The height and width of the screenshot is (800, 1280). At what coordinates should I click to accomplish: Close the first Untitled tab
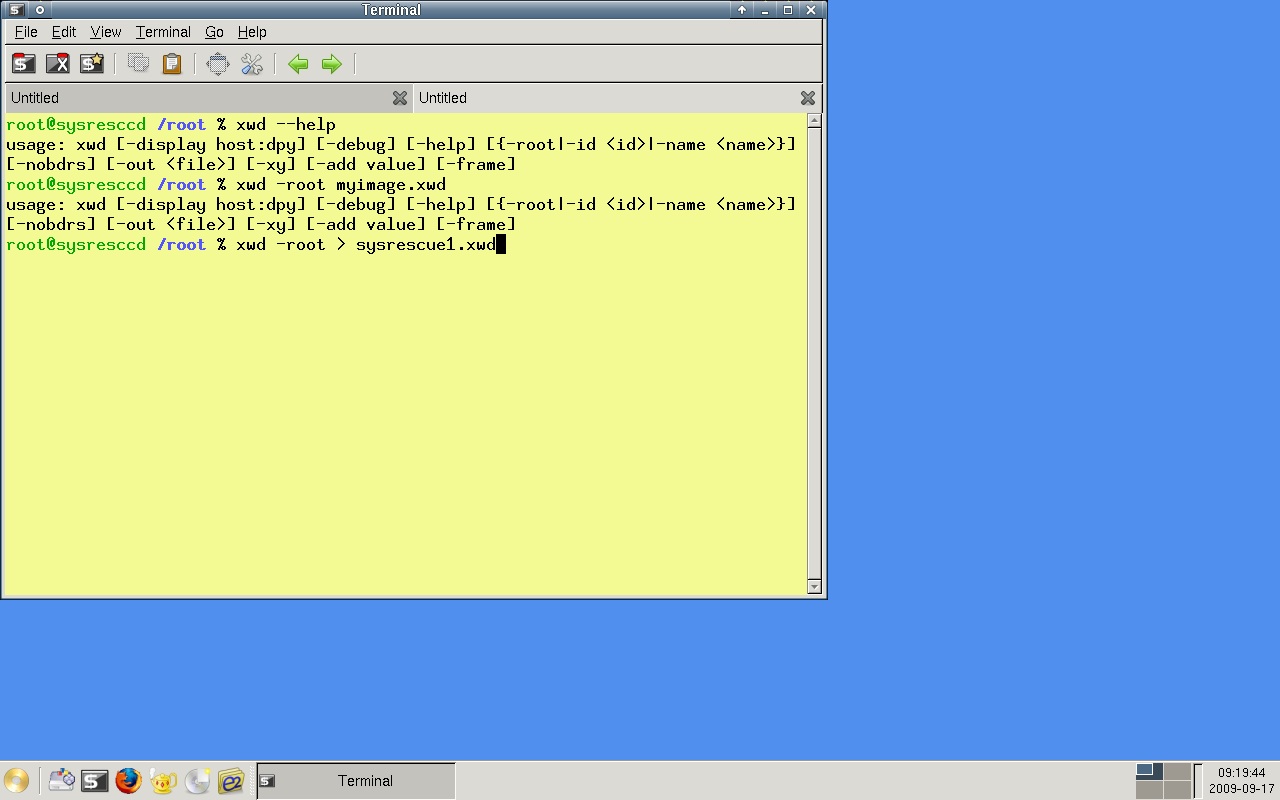(x=400, y=98)
